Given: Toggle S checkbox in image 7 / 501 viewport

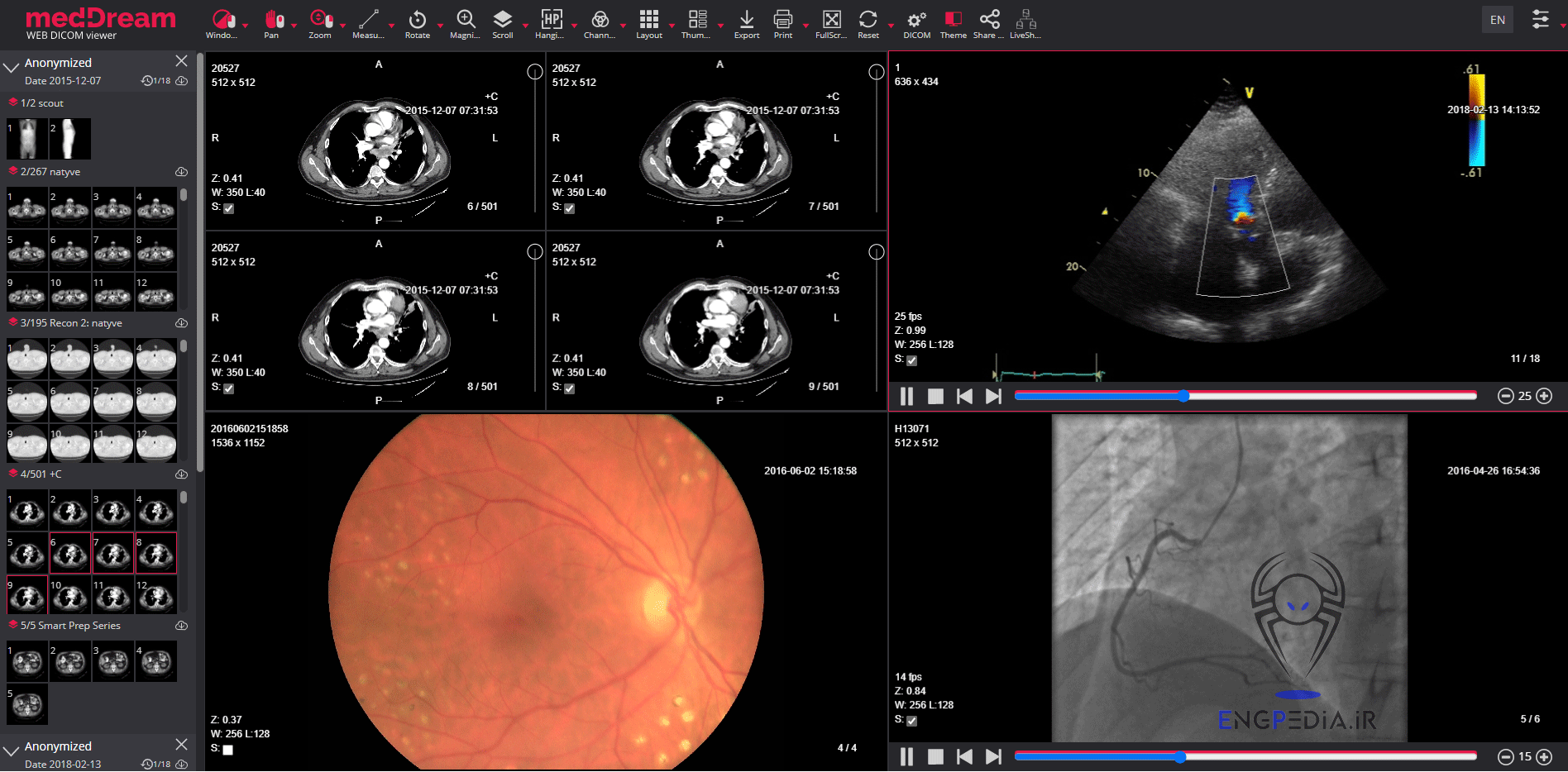Looking at the screenshot, I should coord(570,208).
